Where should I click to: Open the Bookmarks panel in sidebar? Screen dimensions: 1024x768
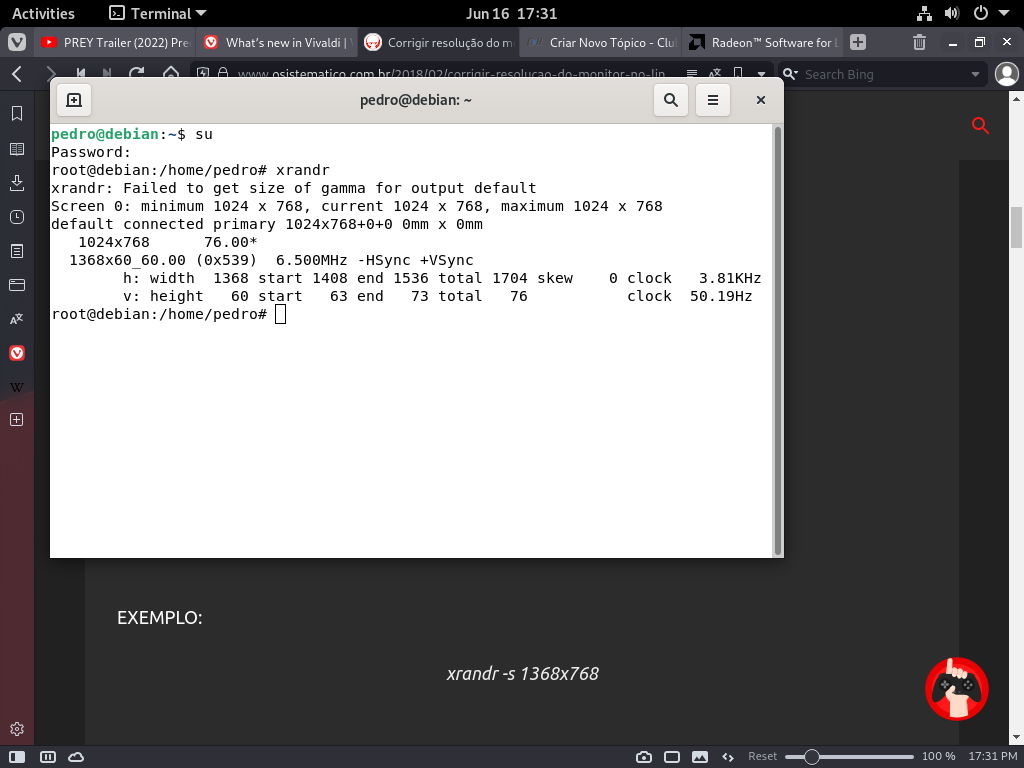click(17, 114)
